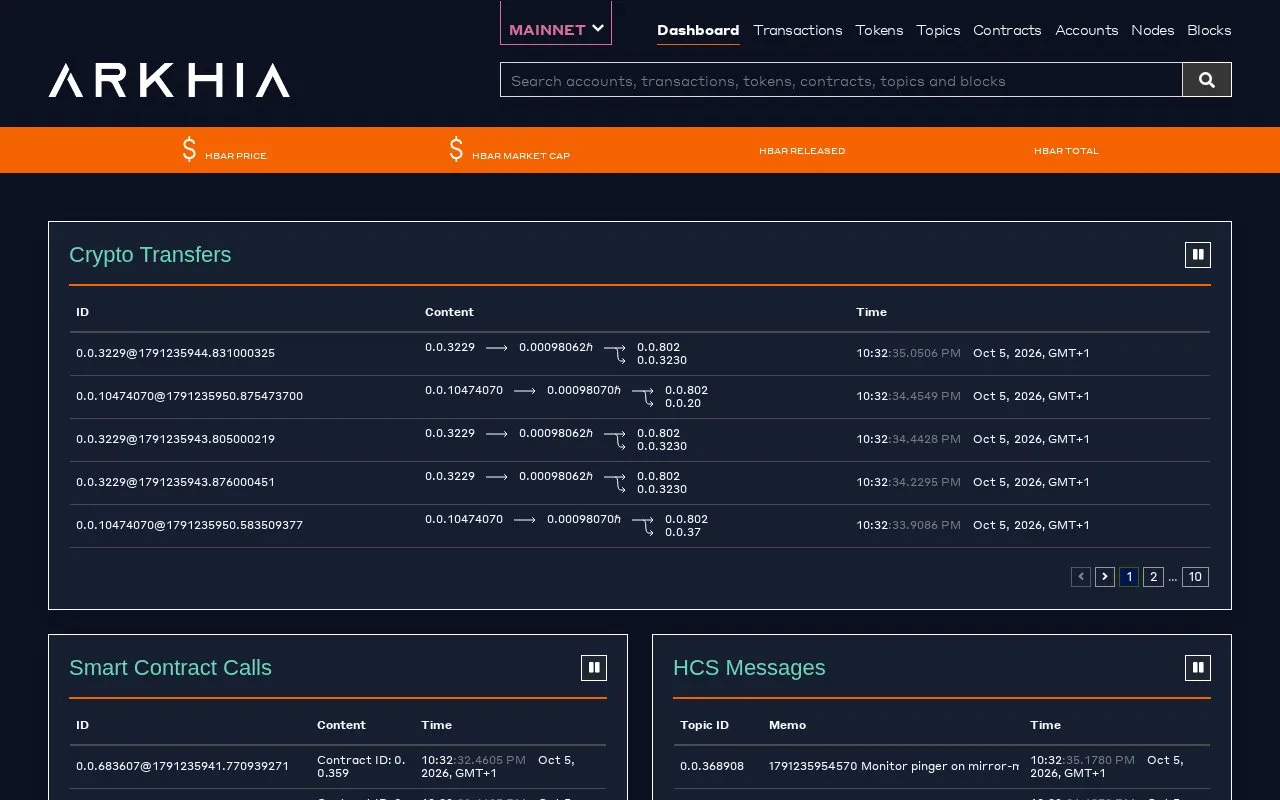This screenshot has width=1280, height=800.
Task: Open transaction 0.0.10474070@1791235950.583509377
Action: click(x=189, y=525)
